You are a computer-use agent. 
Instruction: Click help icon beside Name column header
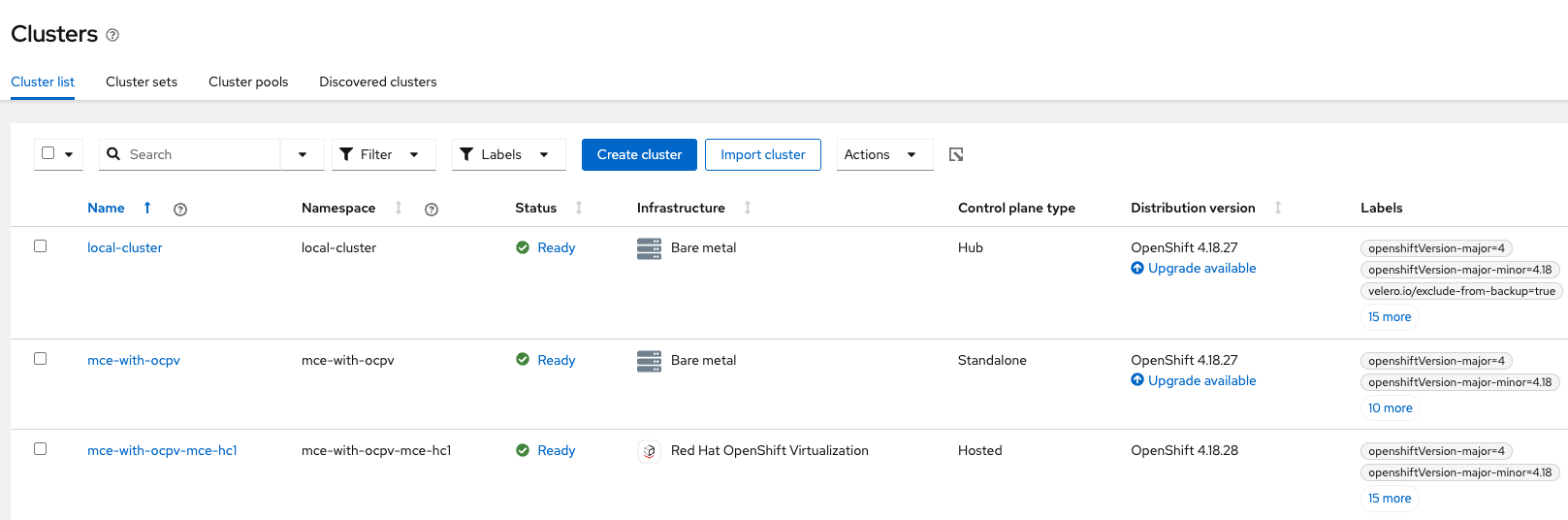point(180,210)
